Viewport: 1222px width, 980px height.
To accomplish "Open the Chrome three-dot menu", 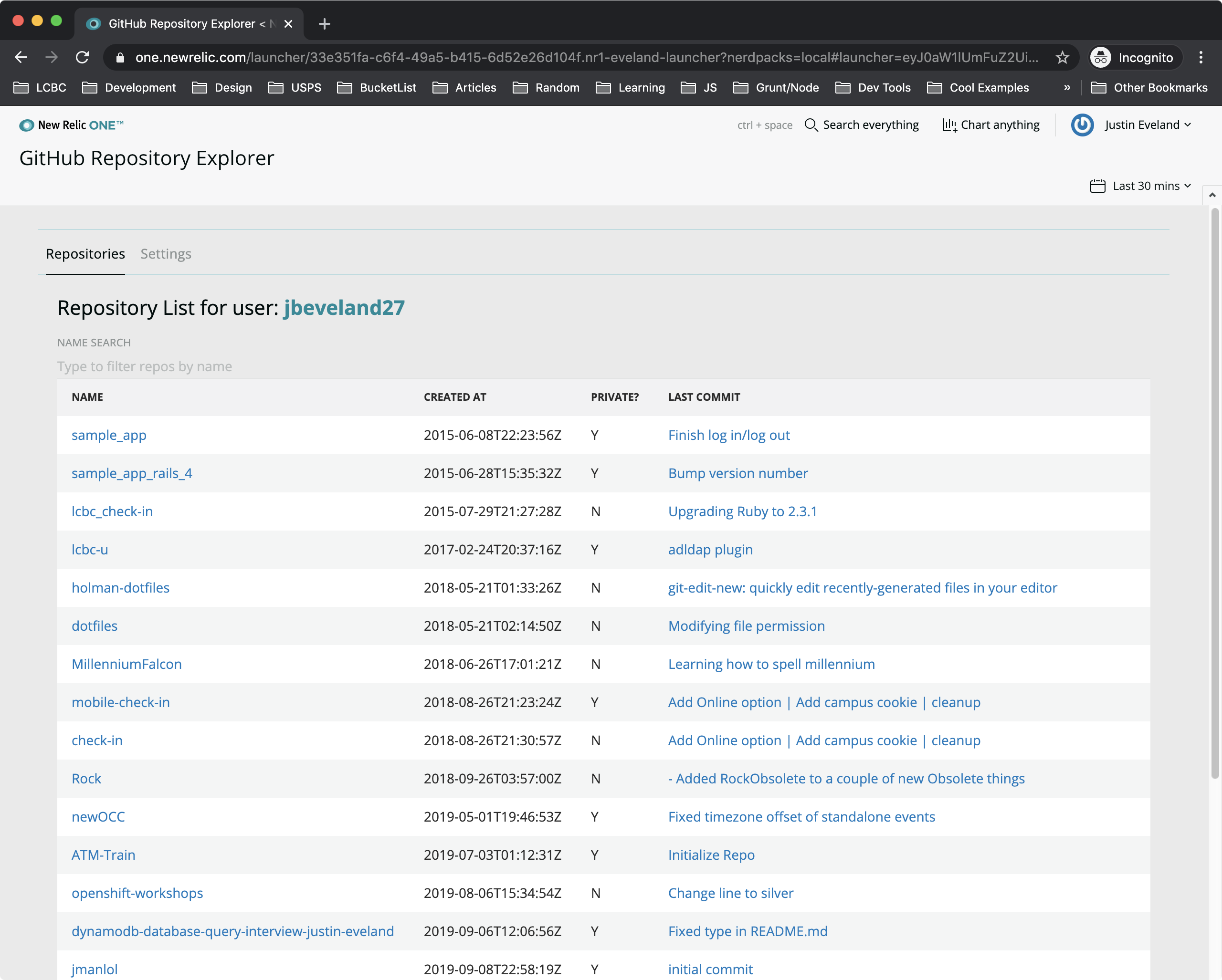I will pyautogui.click(x=1201, y=57).
